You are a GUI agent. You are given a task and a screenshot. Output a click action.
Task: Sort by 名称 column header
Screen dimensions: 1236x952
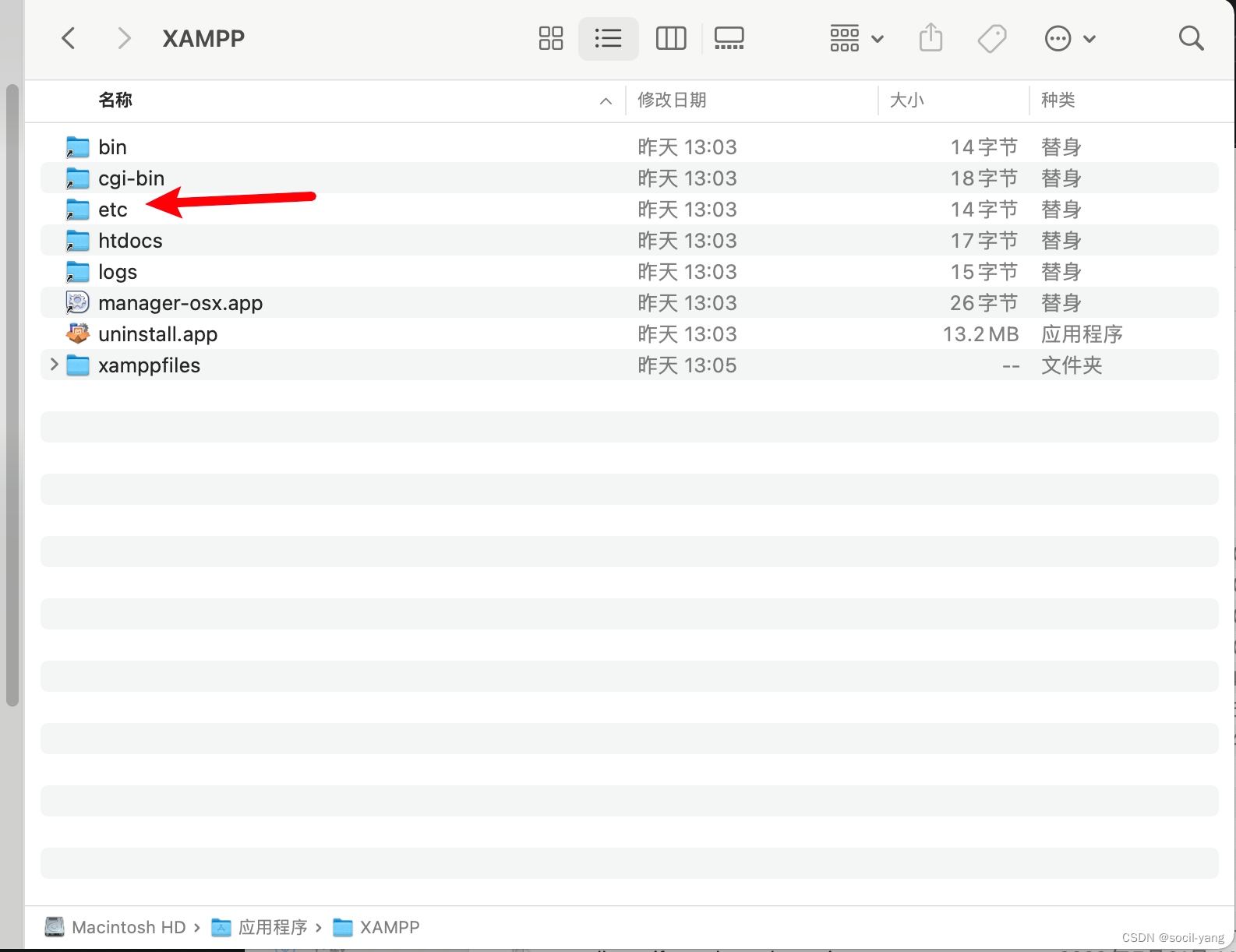pyautogui.click(x=115, y=100)
